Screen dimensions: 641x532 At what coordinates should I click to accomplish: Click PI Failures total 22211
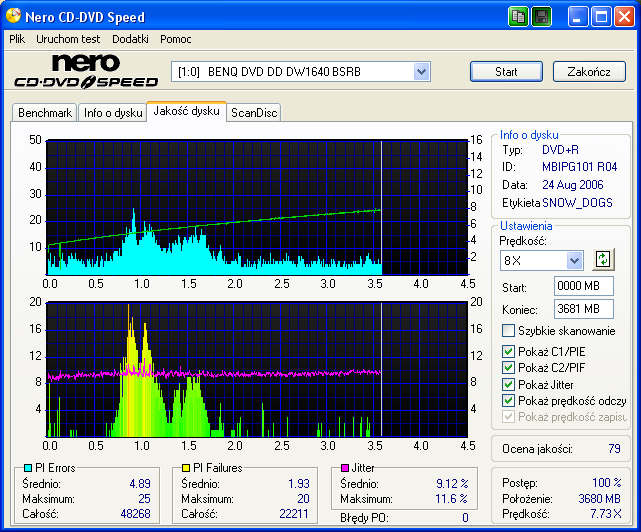294,514
